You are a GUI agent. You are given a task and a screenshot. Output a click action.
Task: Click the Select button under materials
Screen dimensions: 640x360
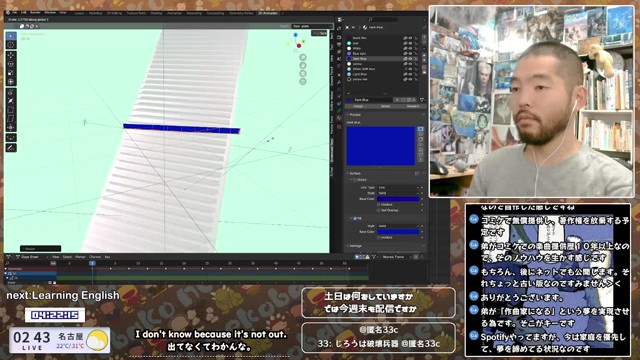click(385, 106)
